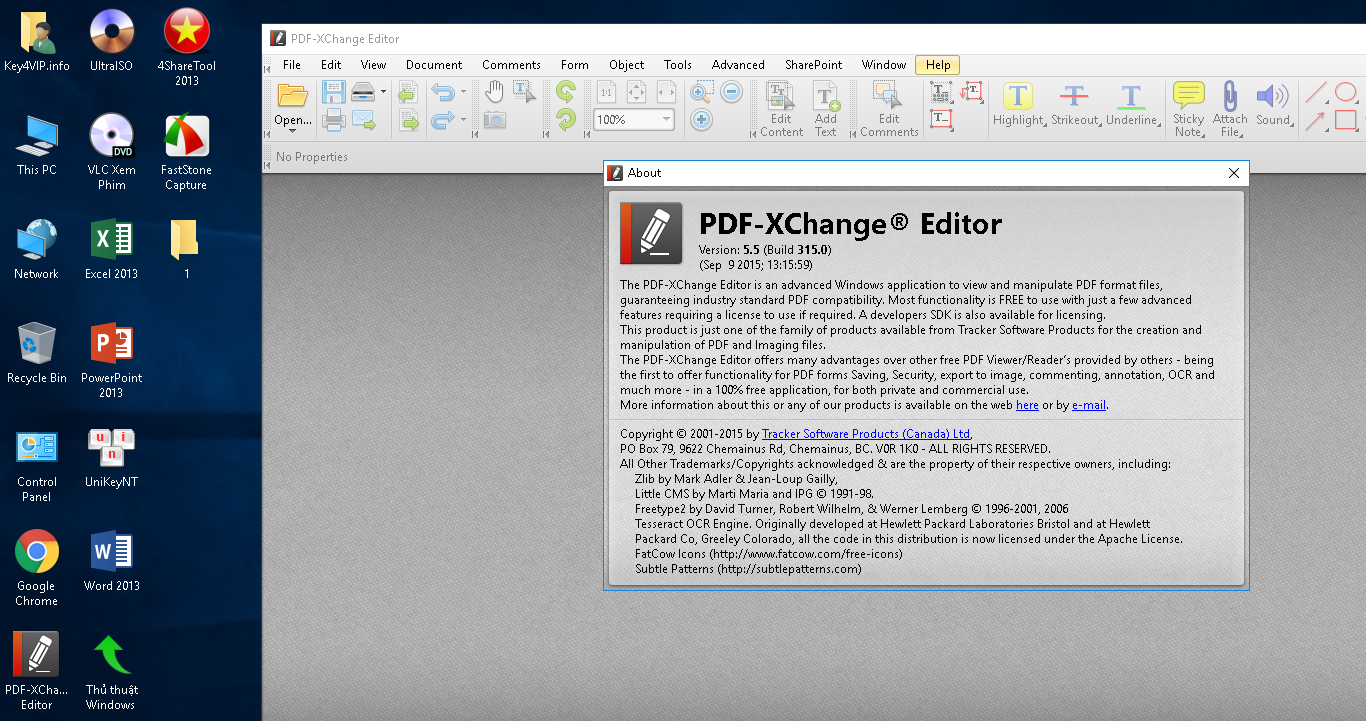This screenshot has height=721, width=1366.
Task: Select the Arrow drawing tool
Action: [1316, 121]
